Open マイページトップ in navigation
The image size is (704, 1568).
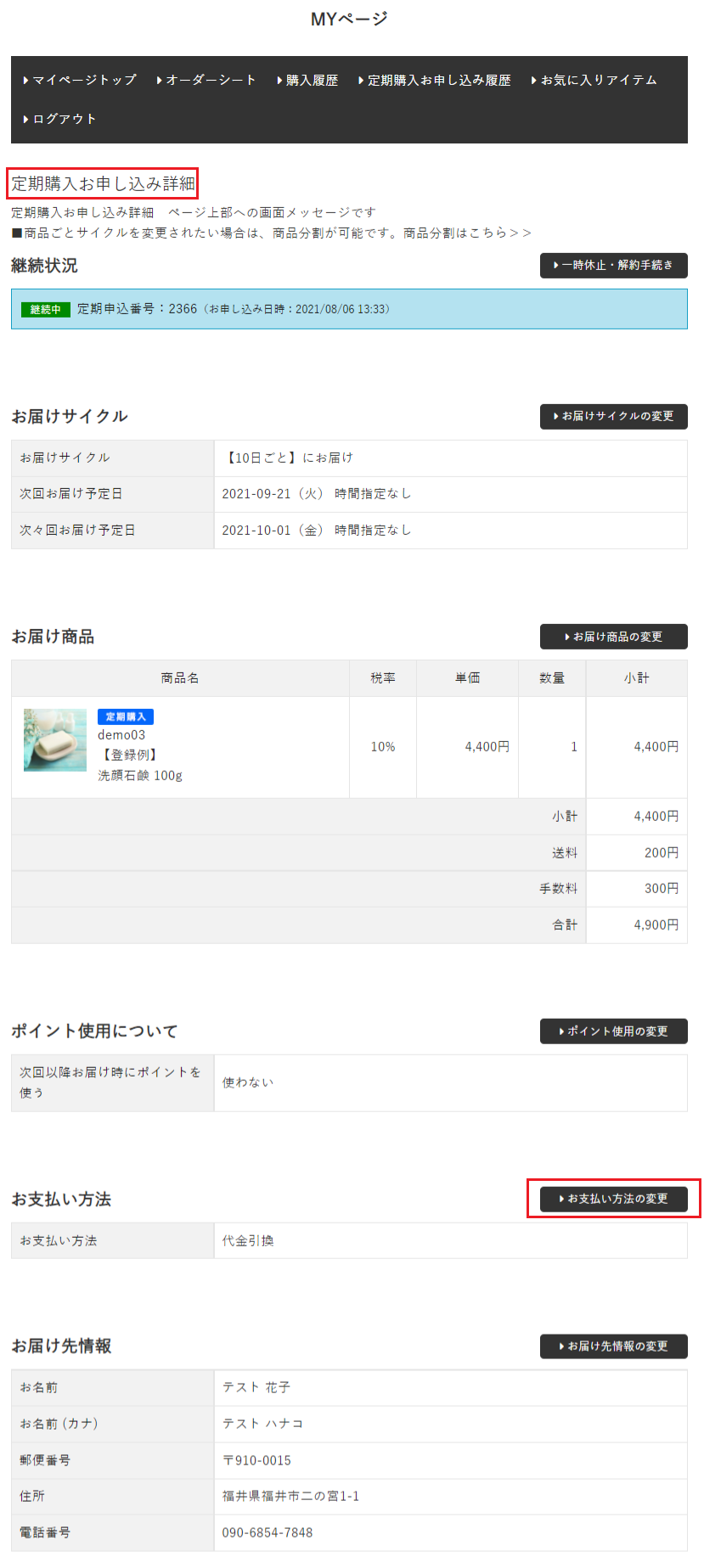[81, 80]
